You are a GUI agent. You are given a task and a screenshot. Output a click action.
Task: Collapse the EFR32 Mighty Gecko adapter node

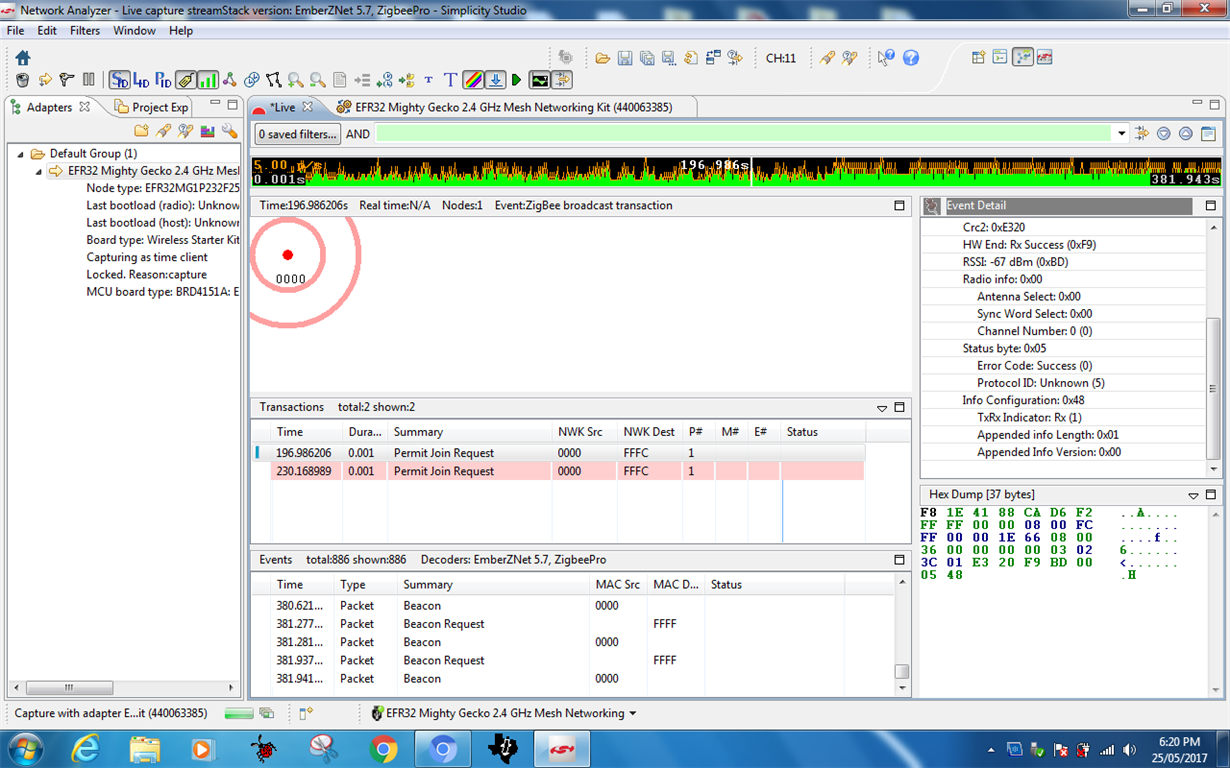tap(40, 171)
